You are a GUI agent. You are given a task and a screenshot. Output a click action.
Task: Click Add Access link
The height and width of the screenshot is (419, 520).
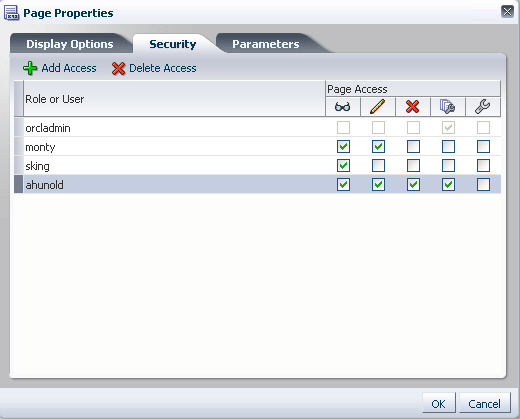click(69, 68)
